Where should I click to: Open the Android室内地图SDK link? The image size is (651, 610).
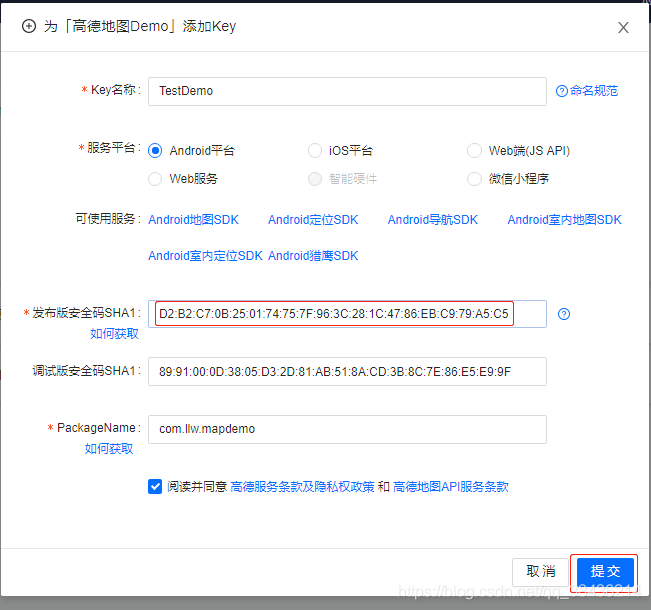[x=565, y=219]
